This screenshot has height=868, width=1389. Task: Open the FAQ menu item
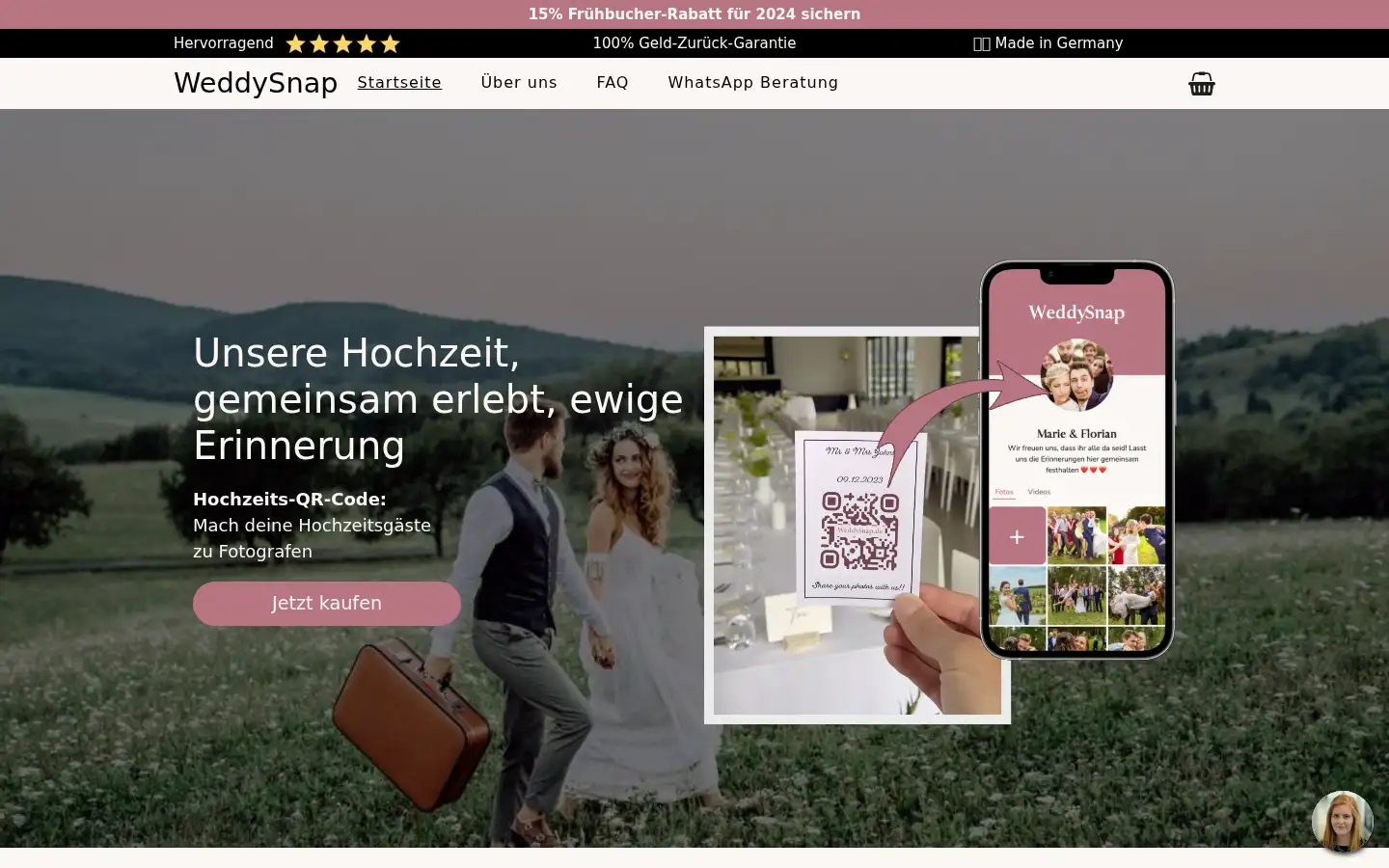[x=613, y=83]
